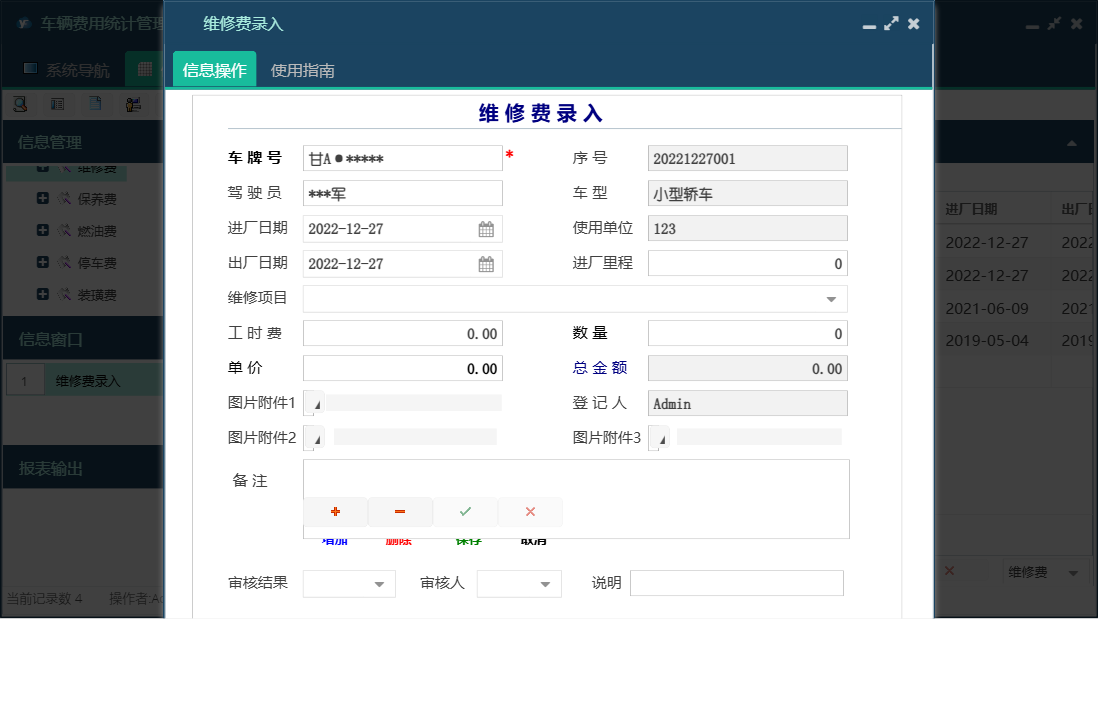Open the 维修项目 dropdown list

pos(831,298)
